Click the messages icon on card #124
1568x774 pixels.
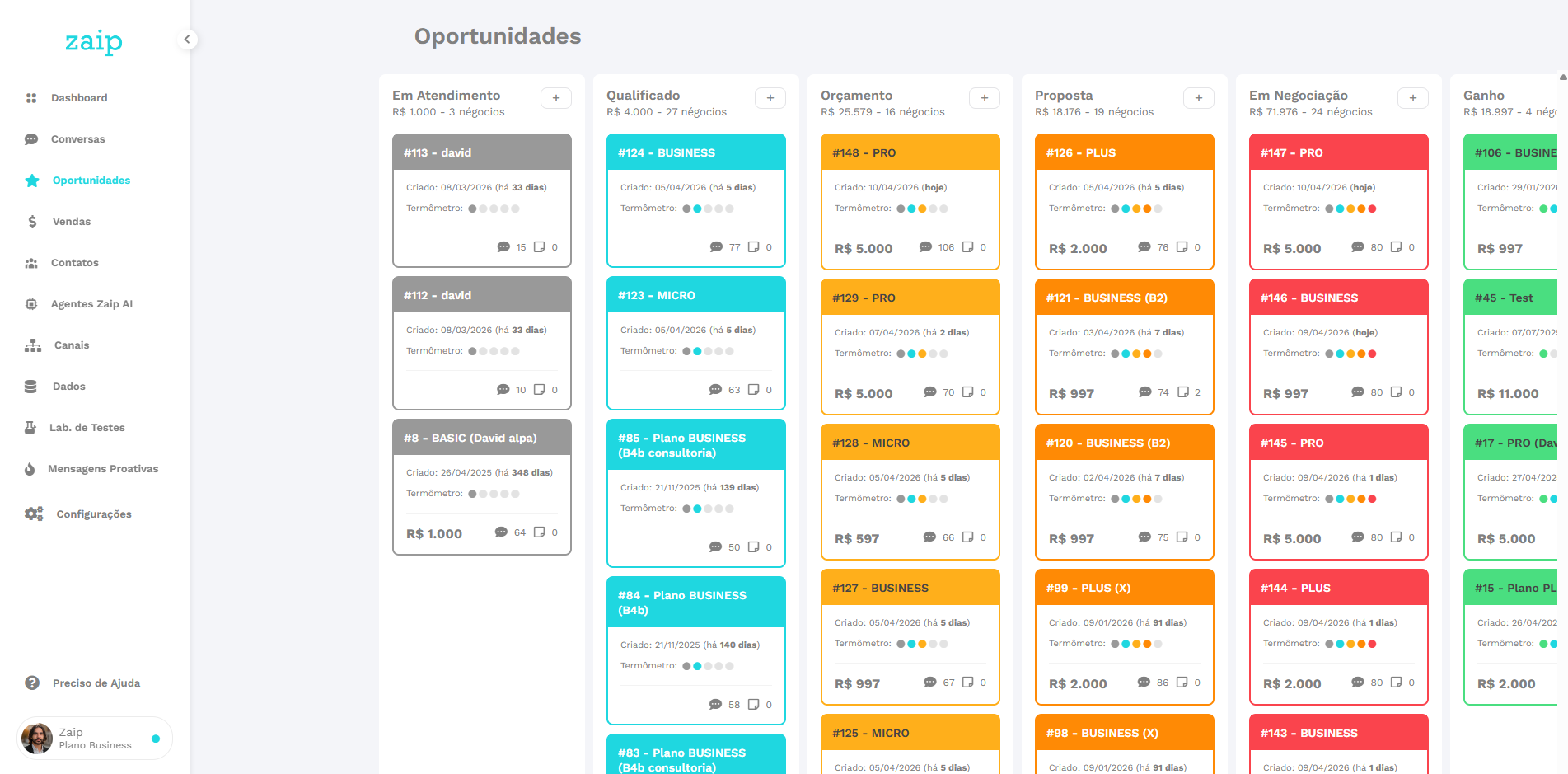pos(716,247)
